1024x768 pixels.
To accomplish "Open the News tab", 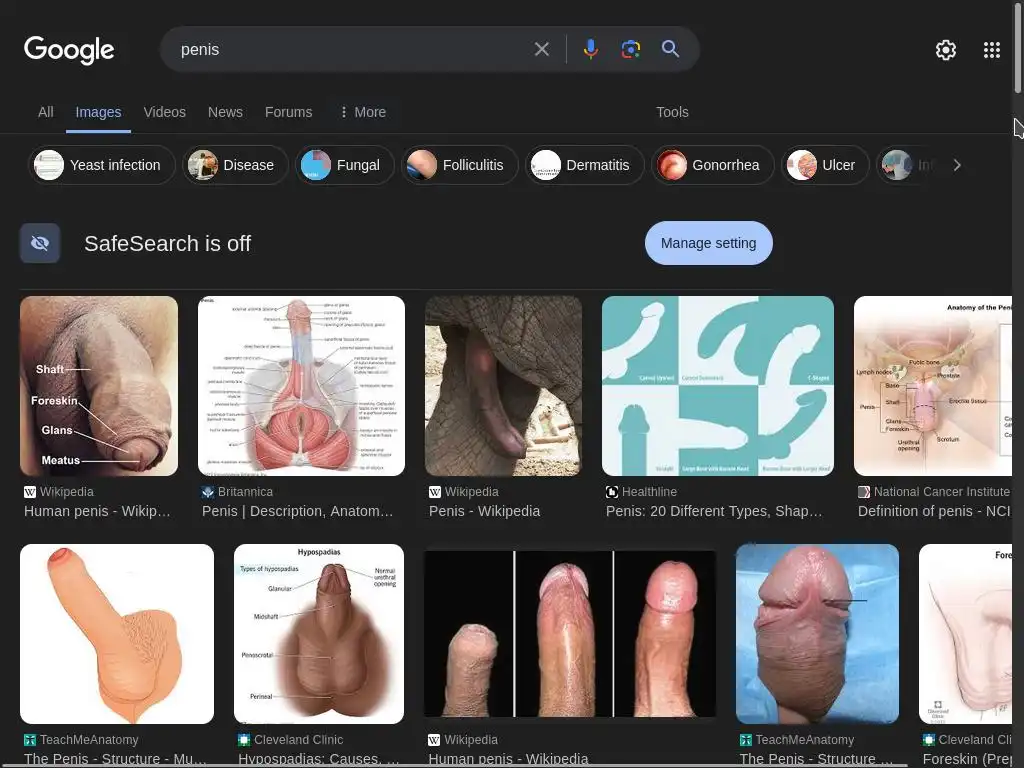I will coord(225,112).
